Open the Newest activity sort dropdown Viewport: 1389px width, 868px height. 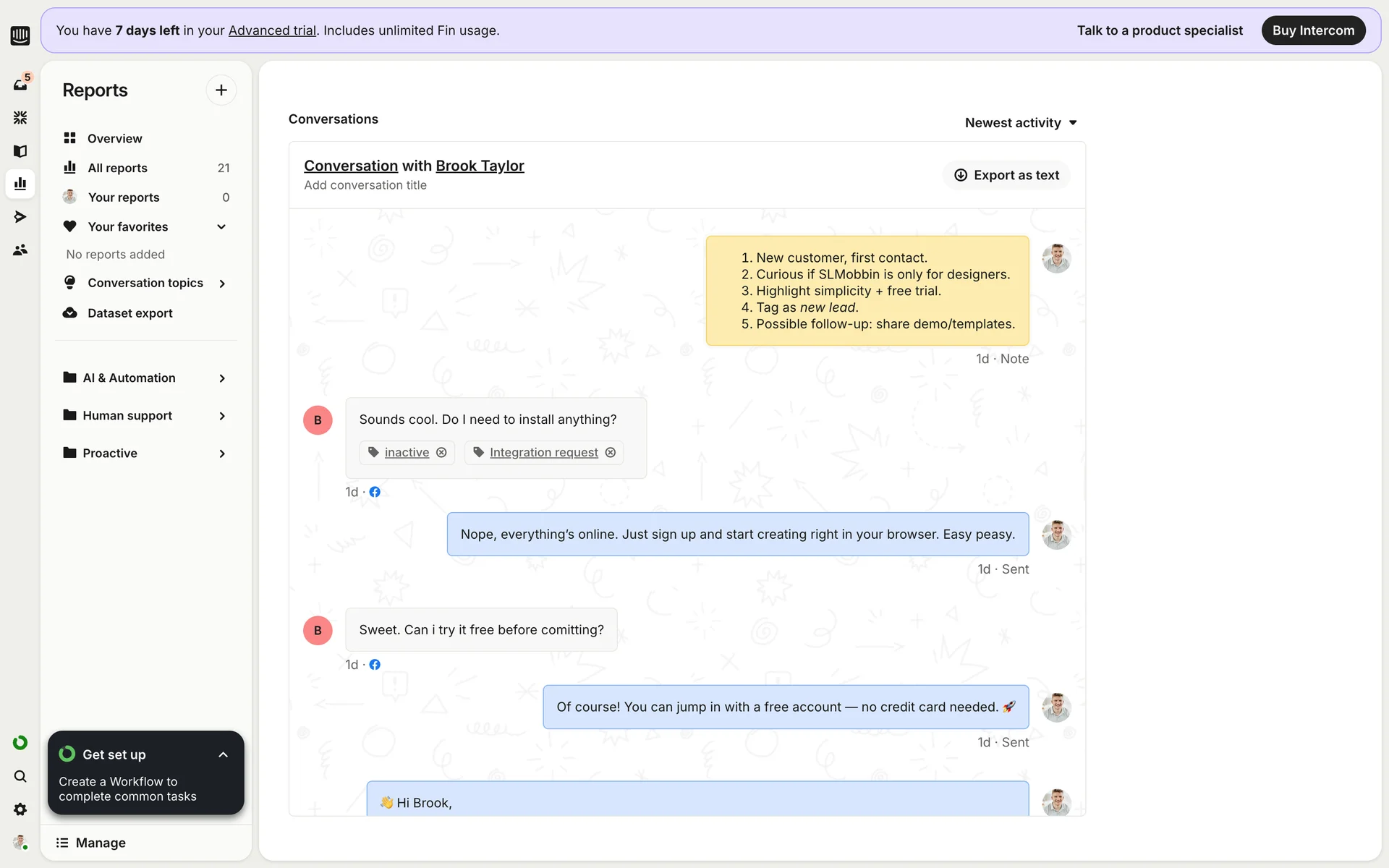pos(1020,123)
